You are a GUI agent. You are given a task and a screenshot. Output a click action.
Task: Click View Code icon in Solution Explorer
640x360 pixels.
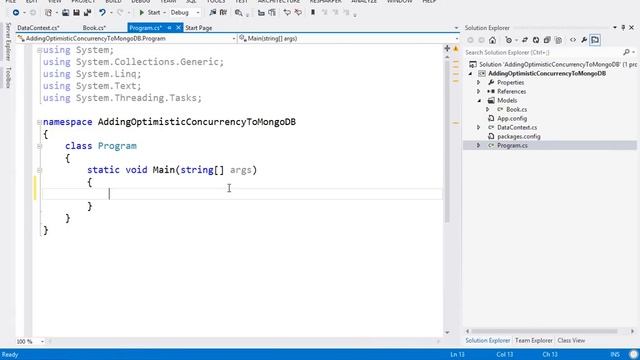(573, 40)
